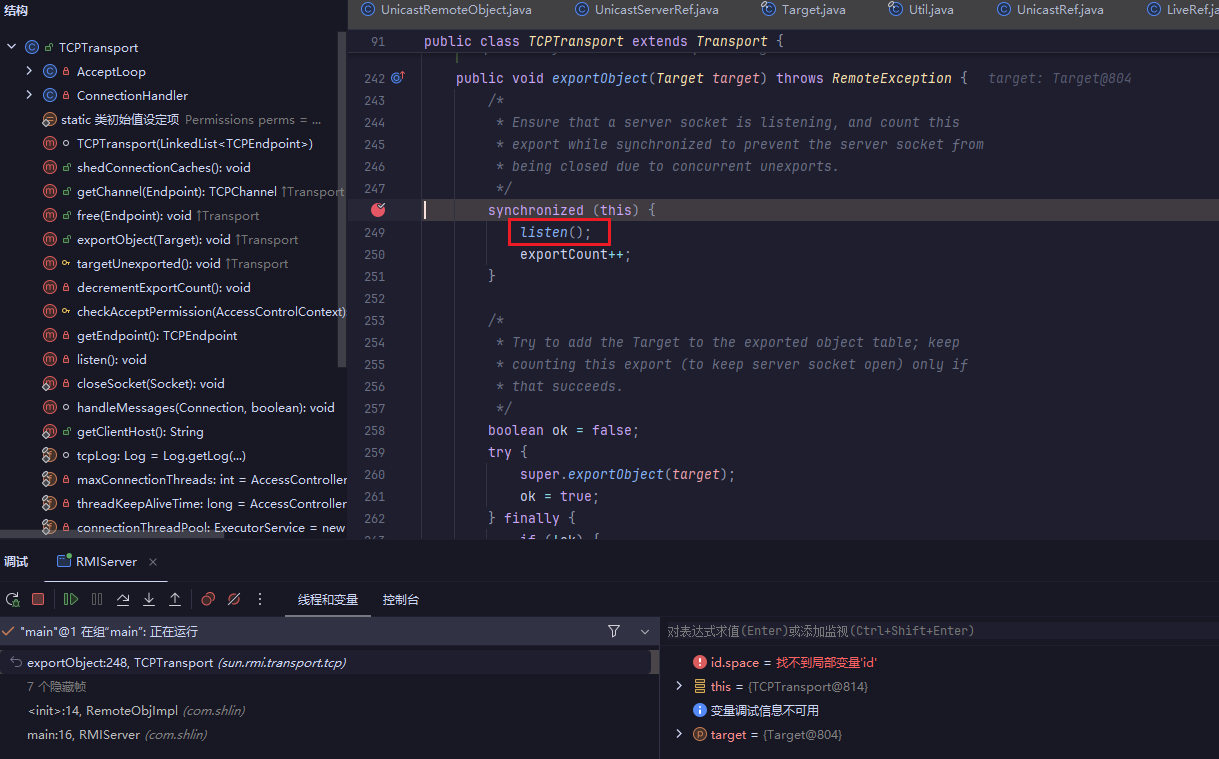Click the ConnectionHandler class icon

coord(50,95)
